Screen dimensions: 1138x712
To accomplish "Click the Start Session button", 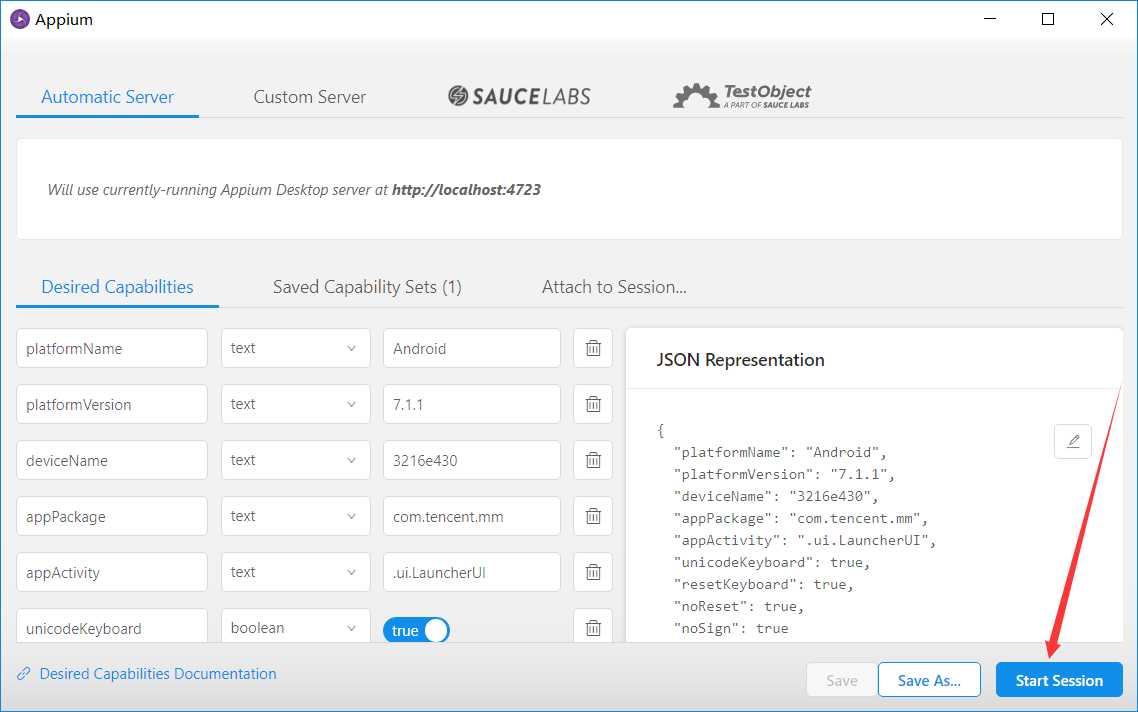I will [1059, 680].
